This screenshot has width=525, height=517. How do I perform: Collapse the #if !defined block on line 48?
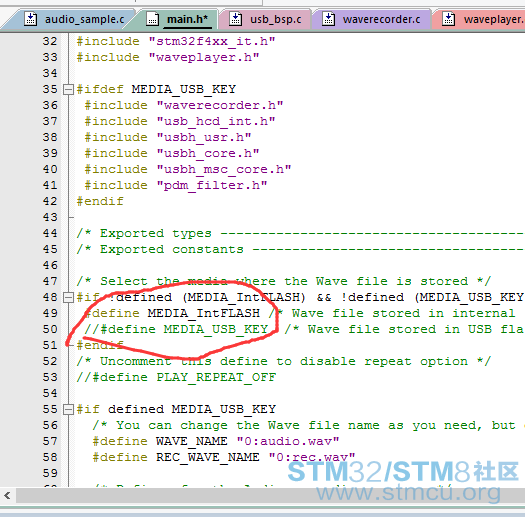pos(68,297)
